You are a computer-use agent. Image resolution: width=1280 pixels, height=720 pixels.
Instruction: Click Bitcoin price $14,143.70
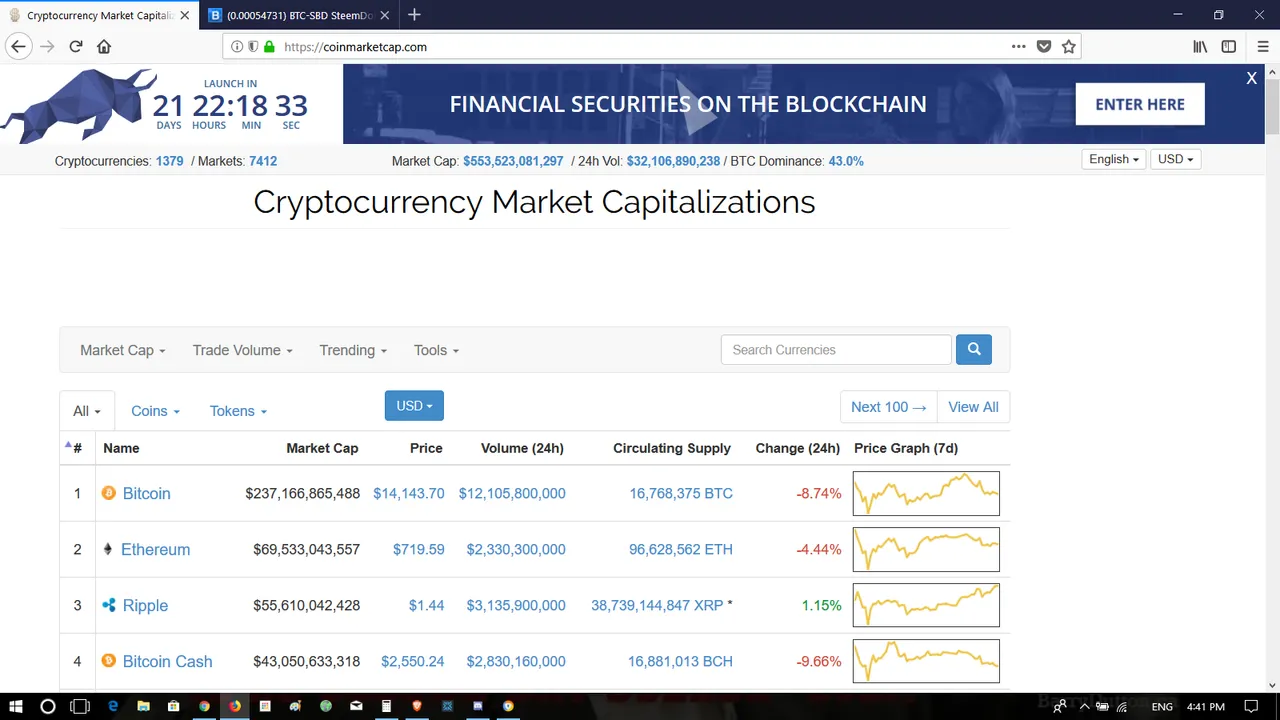pos(409,493)
